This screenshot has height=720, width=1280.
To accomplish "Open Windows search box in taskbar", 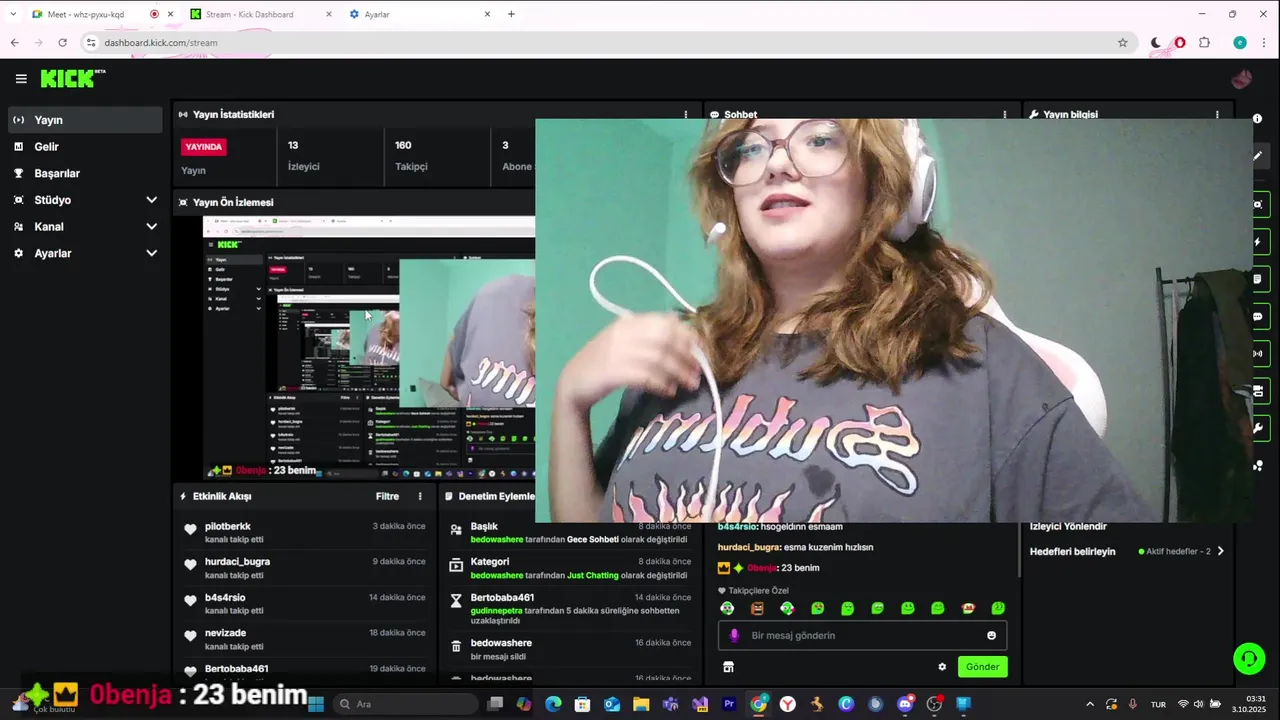I will 404,704.
